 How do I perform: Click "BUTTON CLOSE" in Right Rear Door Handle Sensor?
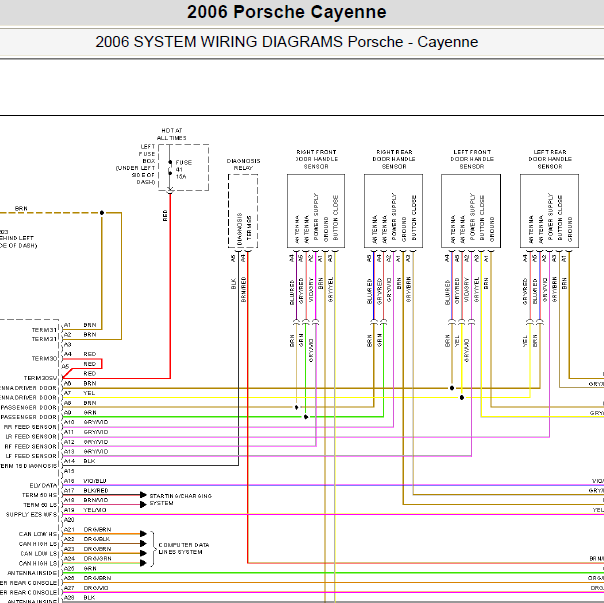click(414, 218)
